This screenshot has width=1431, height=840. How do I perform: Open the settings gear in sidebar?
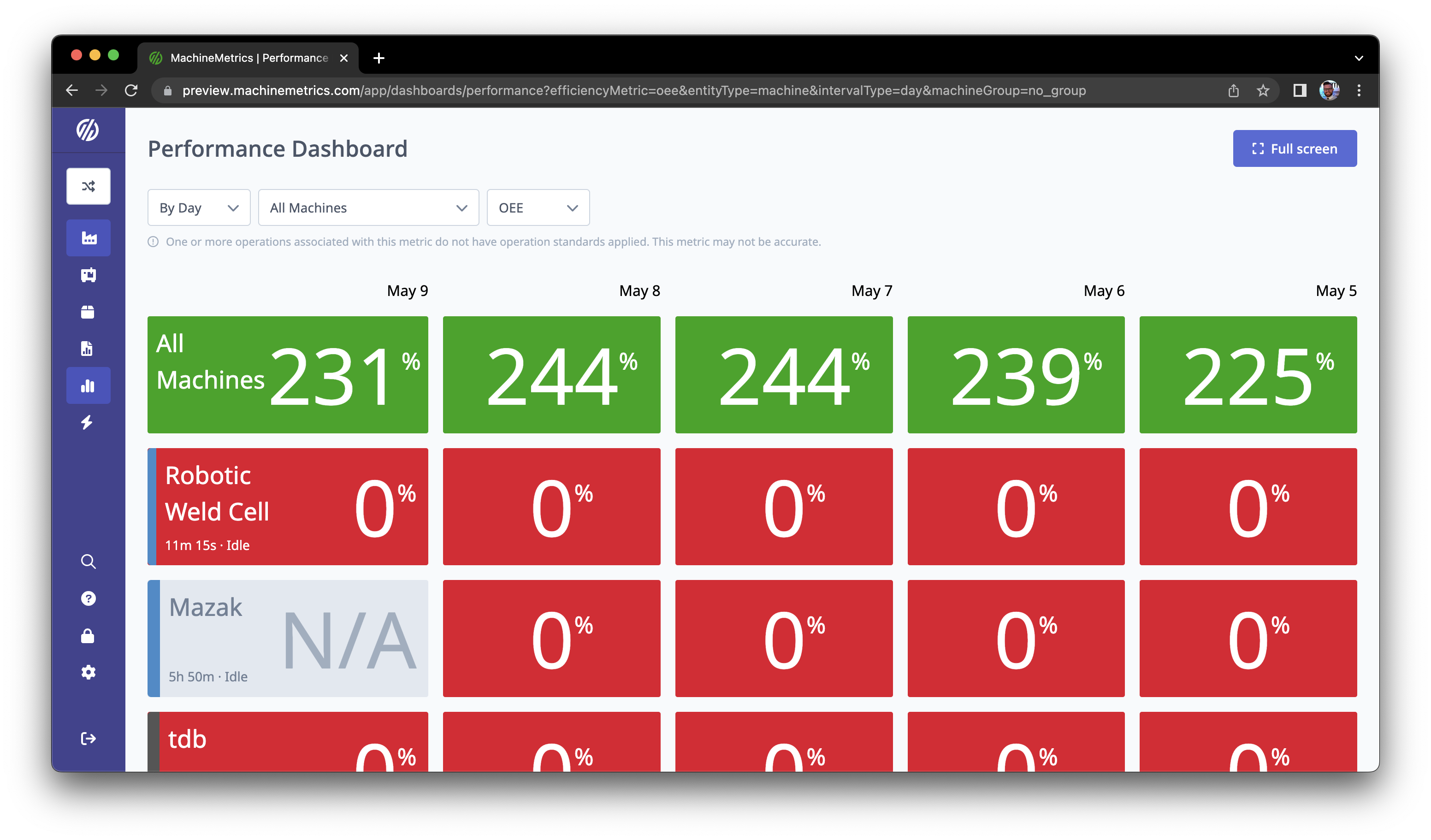[88, 673]
